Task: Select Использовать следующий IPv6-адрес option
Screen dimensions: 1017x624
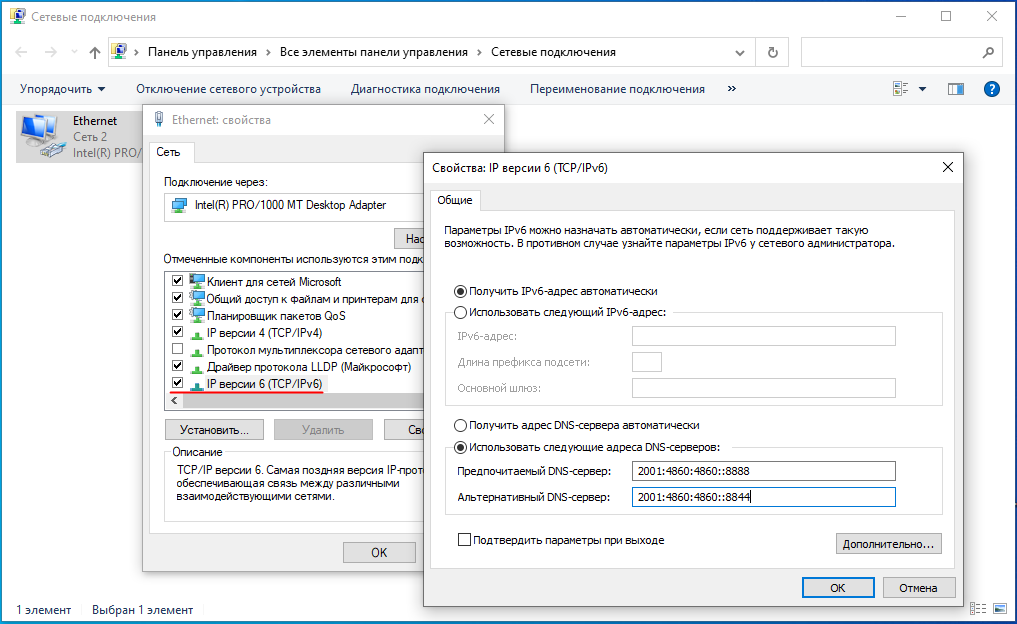Action: point(460,312)
